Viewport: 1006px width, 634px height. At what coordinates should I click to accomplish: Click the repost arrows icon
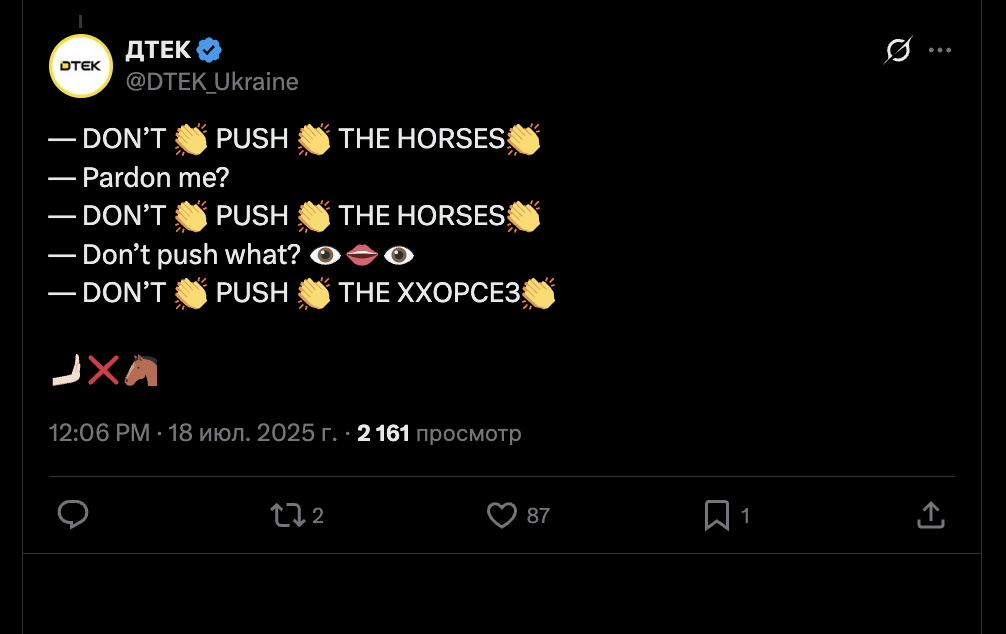(287, 515)
